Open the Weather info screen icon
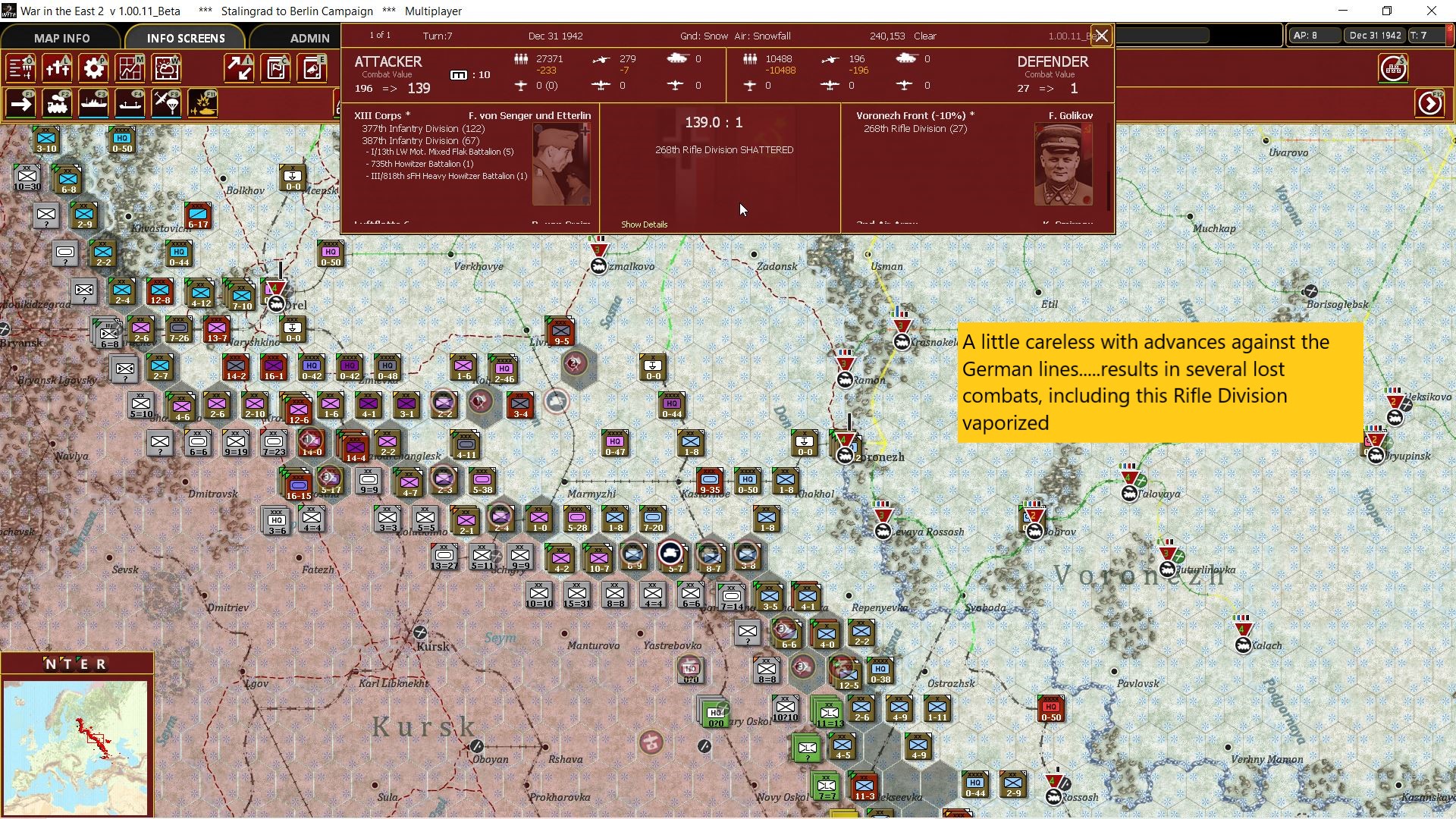The image size is (1456, 819). tap(166, 68)
